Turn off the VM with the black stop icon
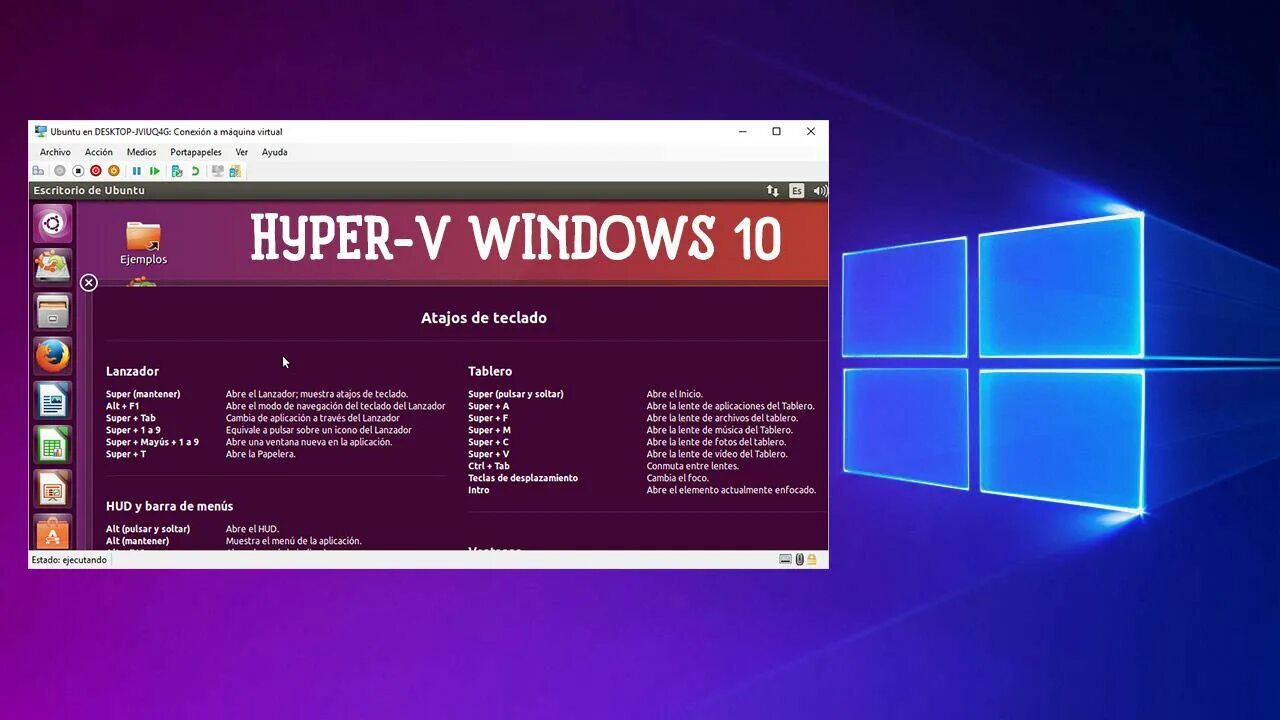The width and height of the screenshot is (1280, 720). (x=78, y=171)
